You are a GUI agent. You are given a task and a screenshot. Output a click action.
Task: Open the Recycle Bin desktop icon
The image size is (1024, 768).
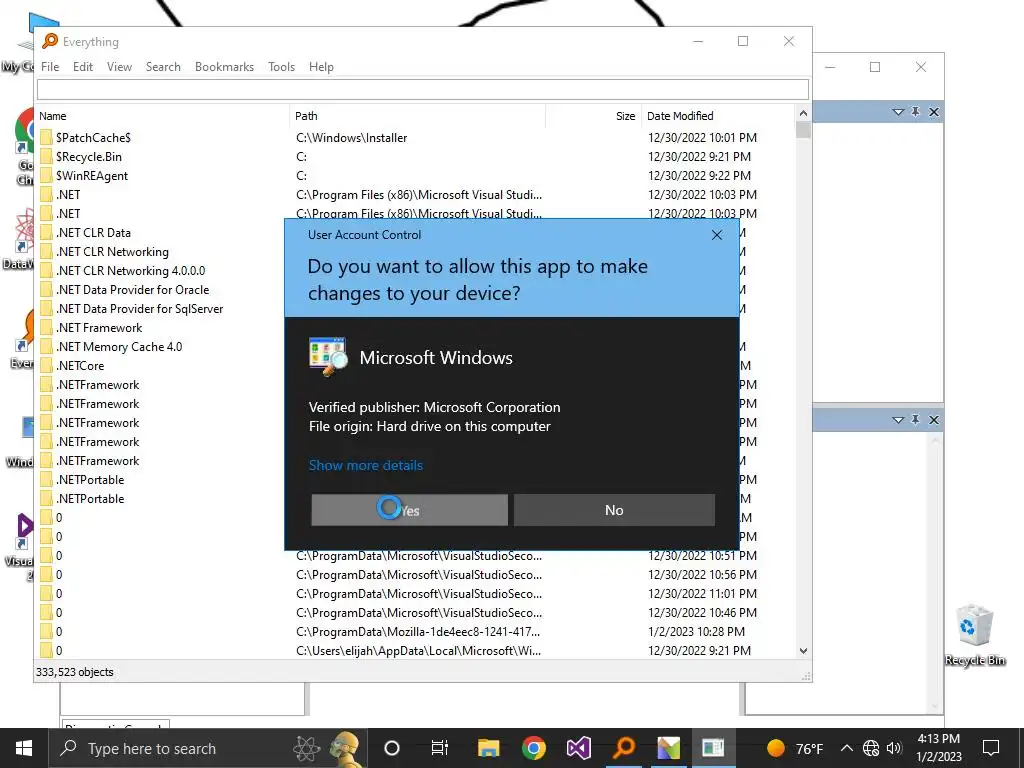tap(975, 635)
